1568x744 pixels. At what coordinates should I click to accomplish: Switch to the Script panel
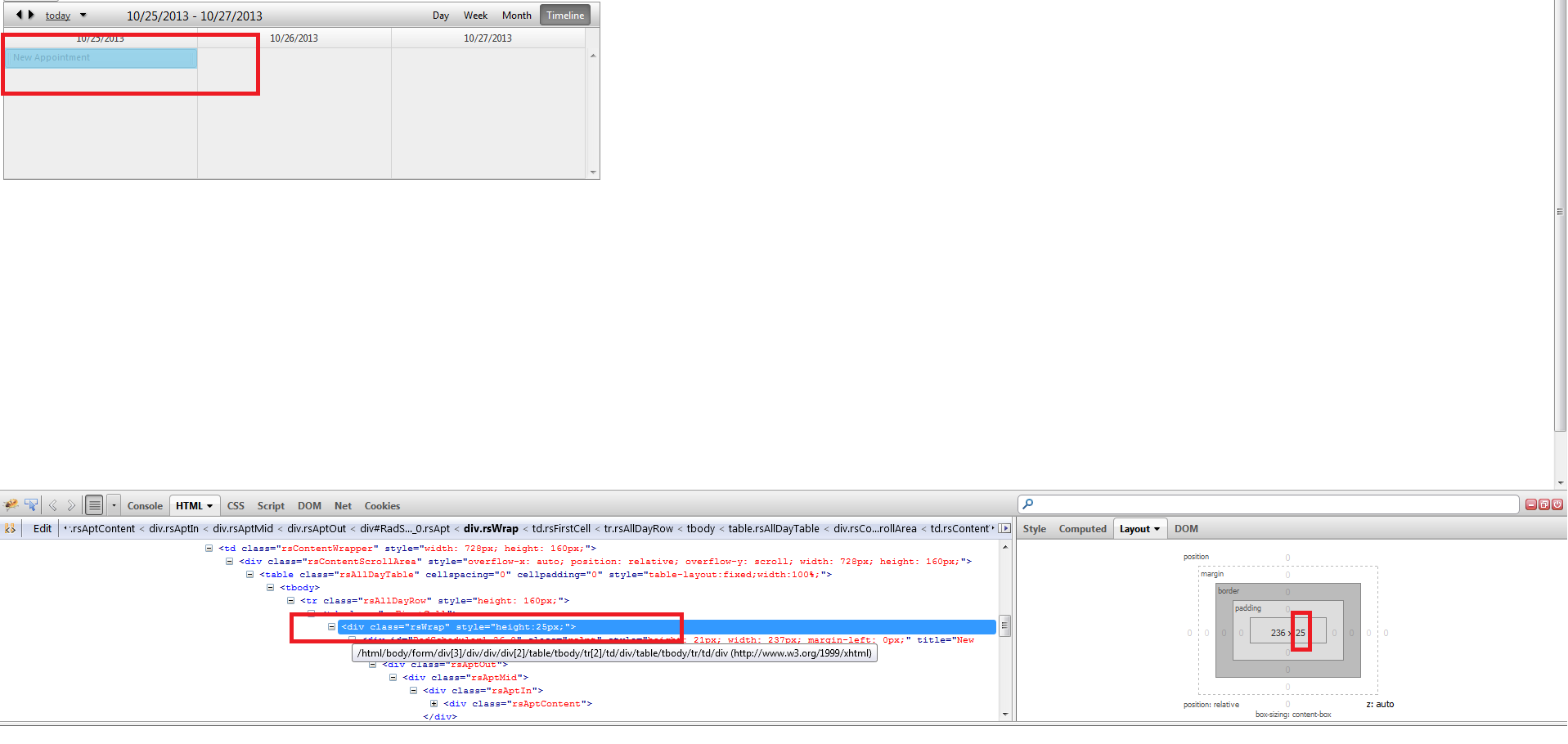[x=271, y=506]
